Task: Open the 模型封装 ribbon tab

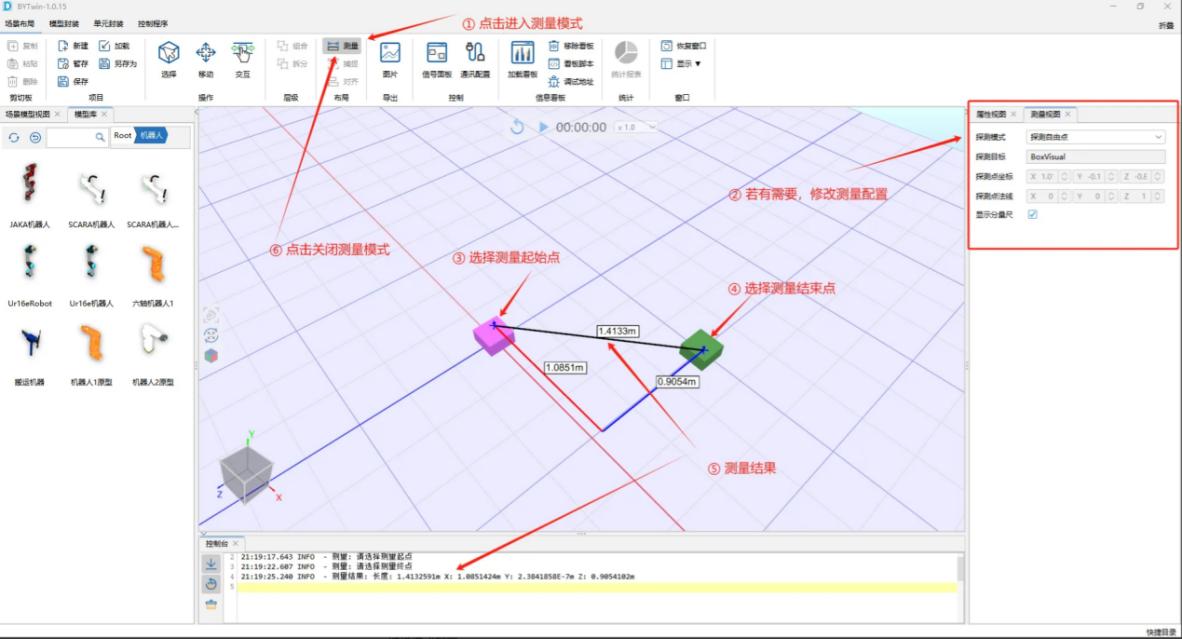Action: click(63, 23)
